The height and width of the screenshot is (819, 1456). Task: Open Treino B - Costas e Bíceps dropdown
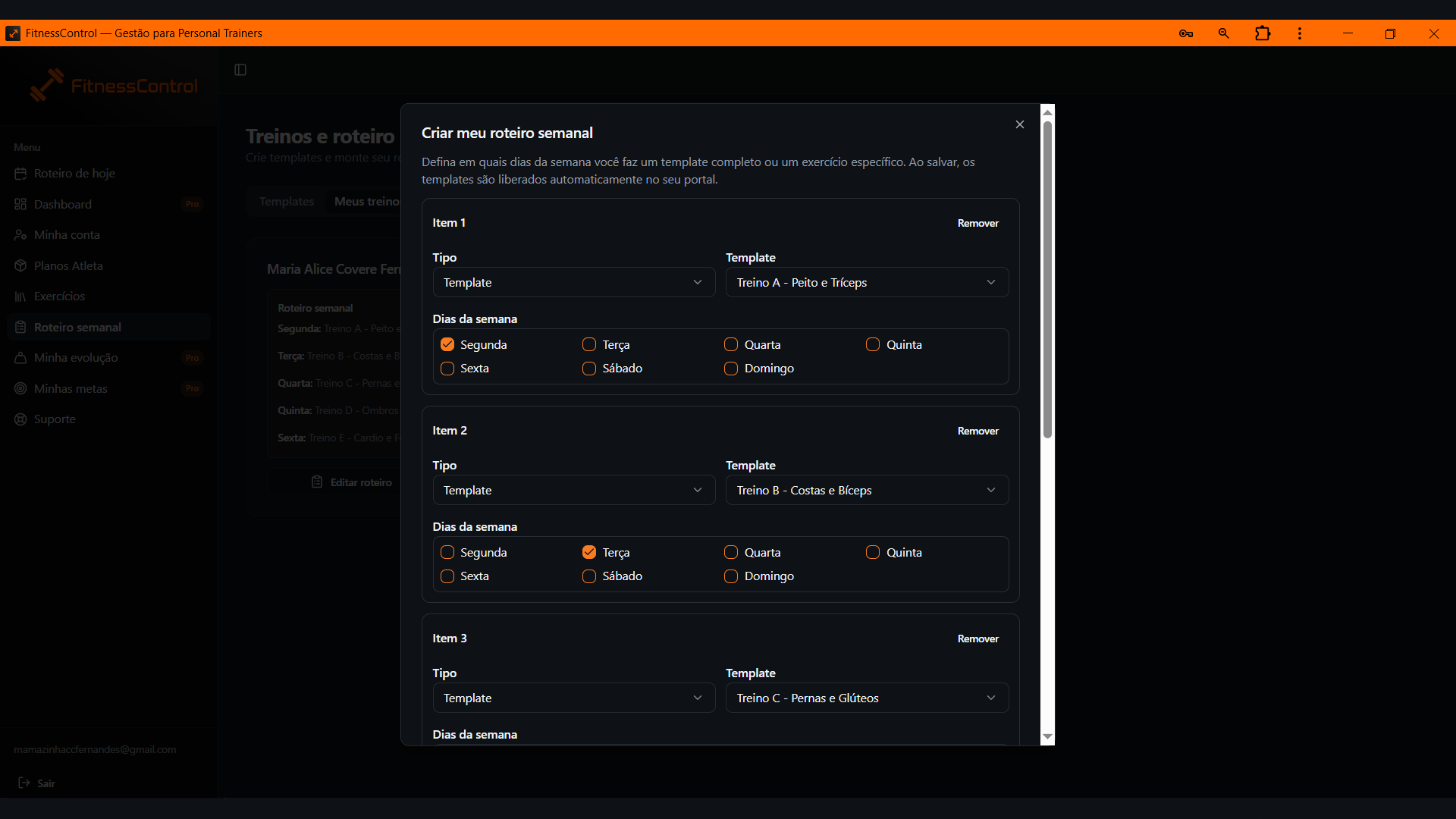point(867,490)
